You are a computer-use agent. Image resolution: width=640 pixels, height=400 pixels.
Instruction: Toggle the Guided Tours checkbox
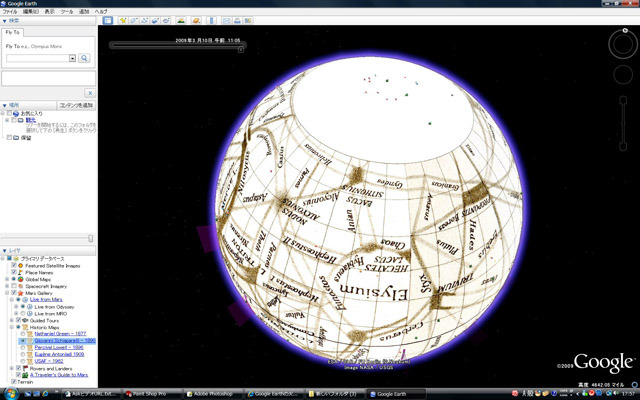(x=18, y=320)
